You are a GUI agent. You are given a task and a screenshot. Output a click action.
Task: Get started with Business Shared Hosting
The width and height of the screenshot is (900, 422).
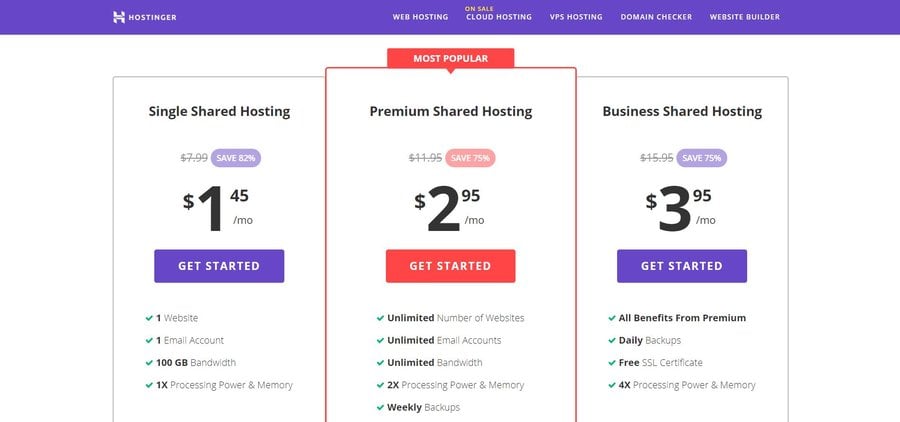point(682,266)
